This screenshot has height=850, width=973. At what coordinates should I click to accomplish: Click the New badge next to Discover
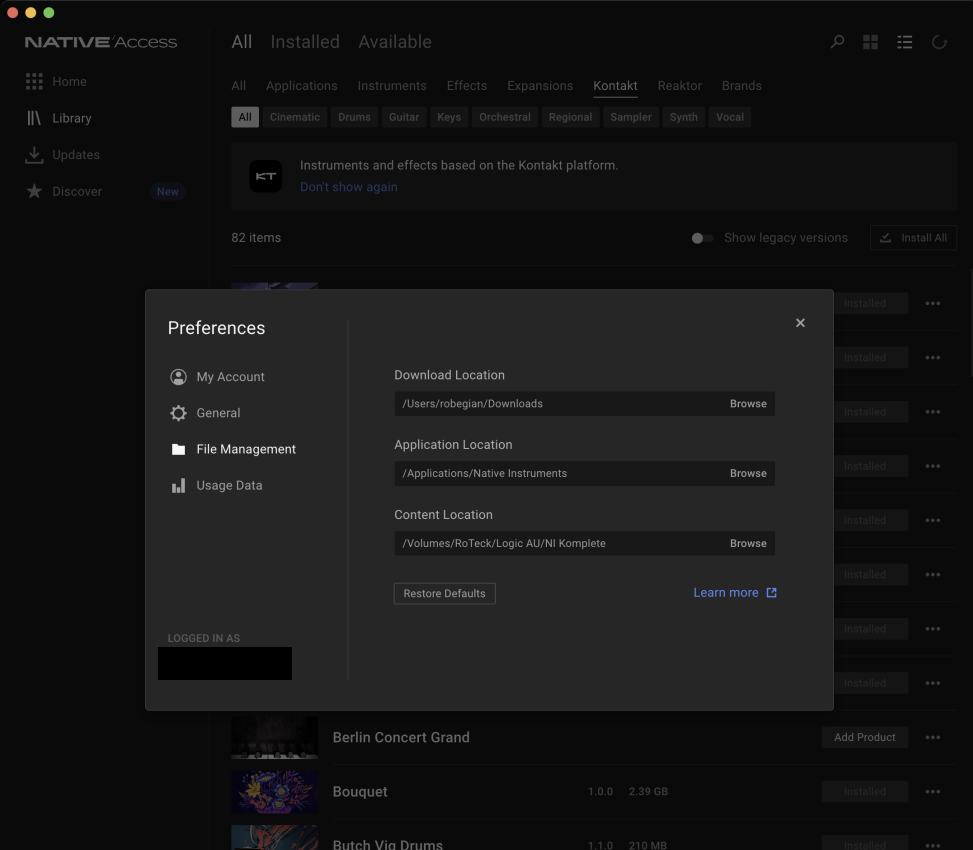point(168,191)
